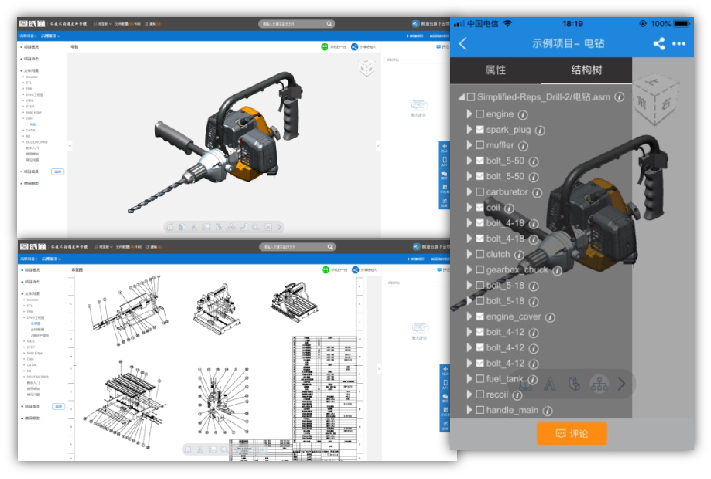Show info for engine_cover

click(550, 318)
